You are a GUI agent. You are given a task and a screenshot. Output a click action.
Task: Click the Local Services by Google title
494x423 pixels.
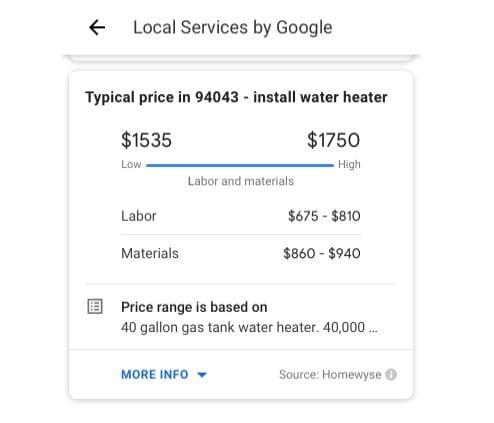[233, 28]
